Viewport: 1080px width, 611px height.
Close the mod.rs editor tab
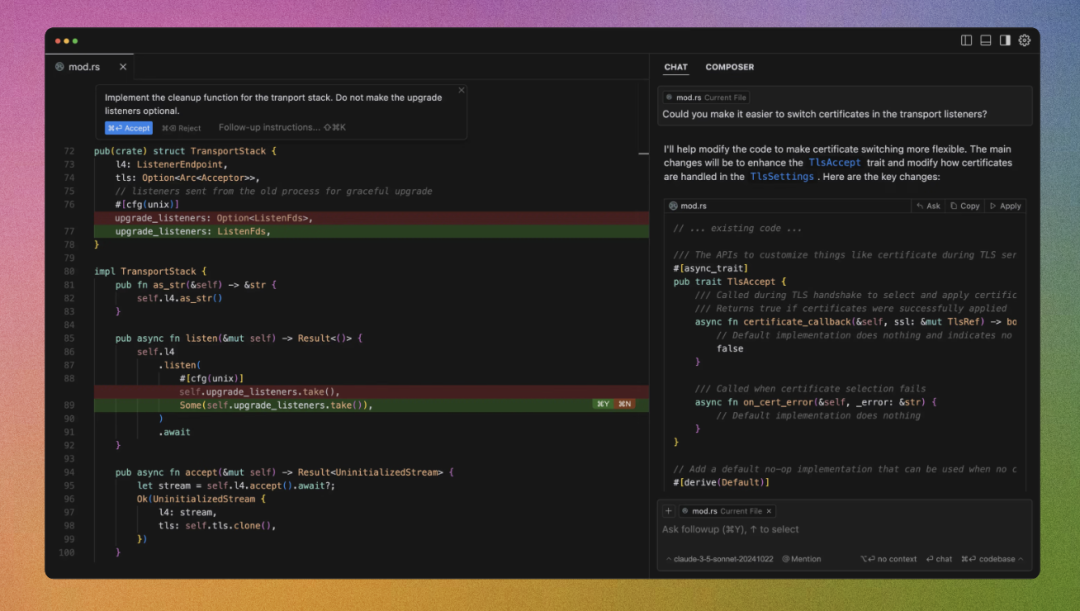coord(123,67)
